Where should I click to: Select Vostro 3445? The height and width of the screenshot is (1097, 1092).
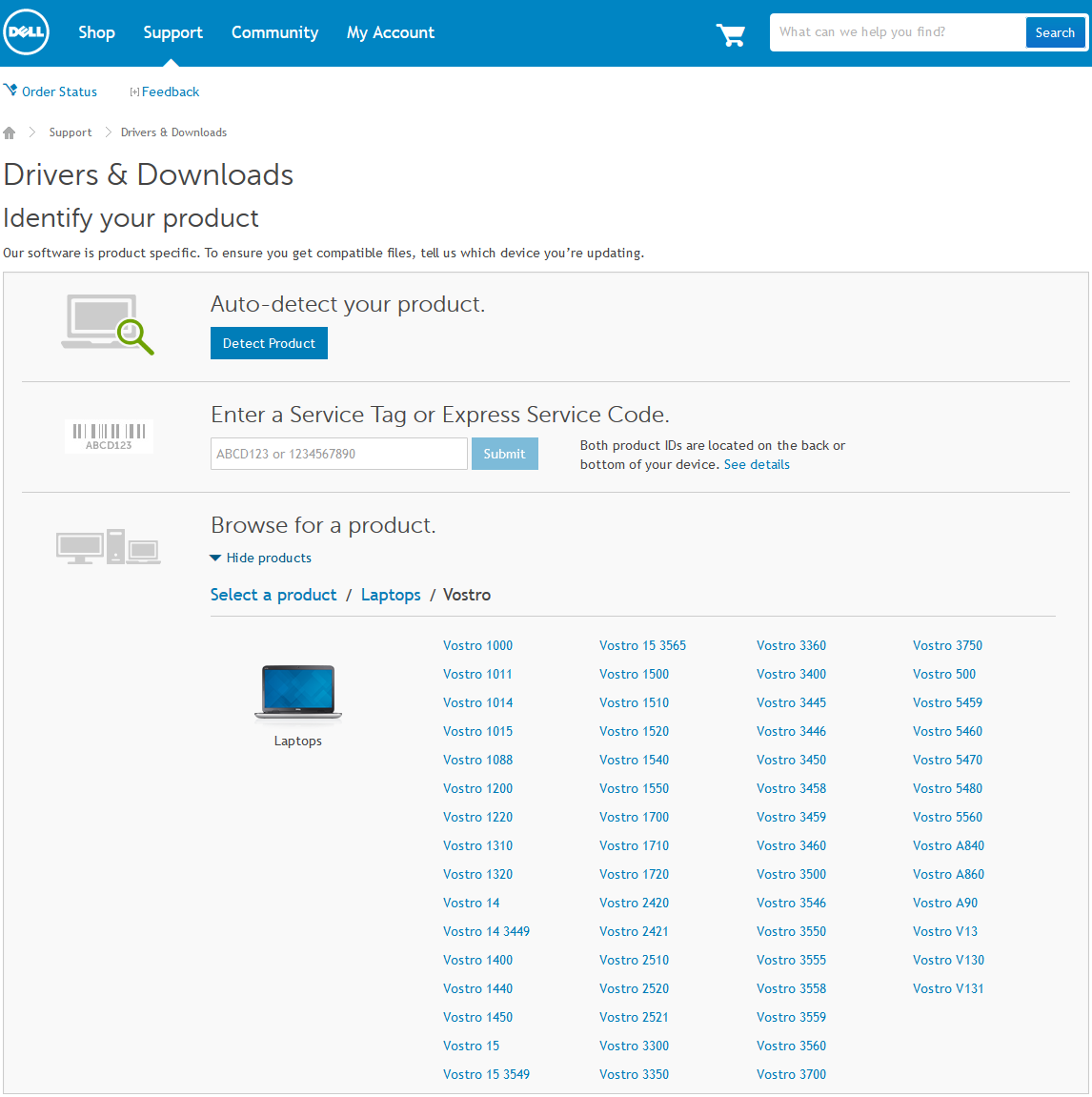point(791,702)
